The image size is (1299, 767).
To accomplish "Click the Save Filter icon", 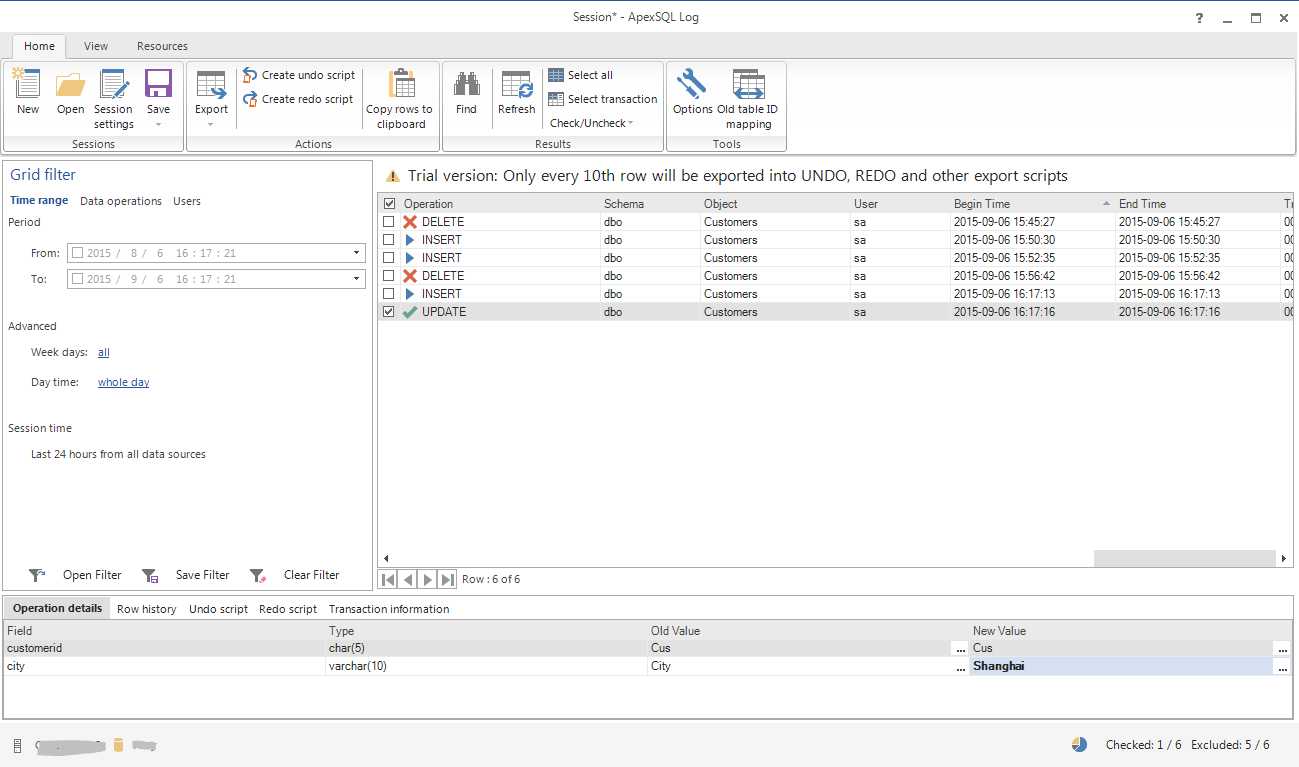I will (150, 575).
